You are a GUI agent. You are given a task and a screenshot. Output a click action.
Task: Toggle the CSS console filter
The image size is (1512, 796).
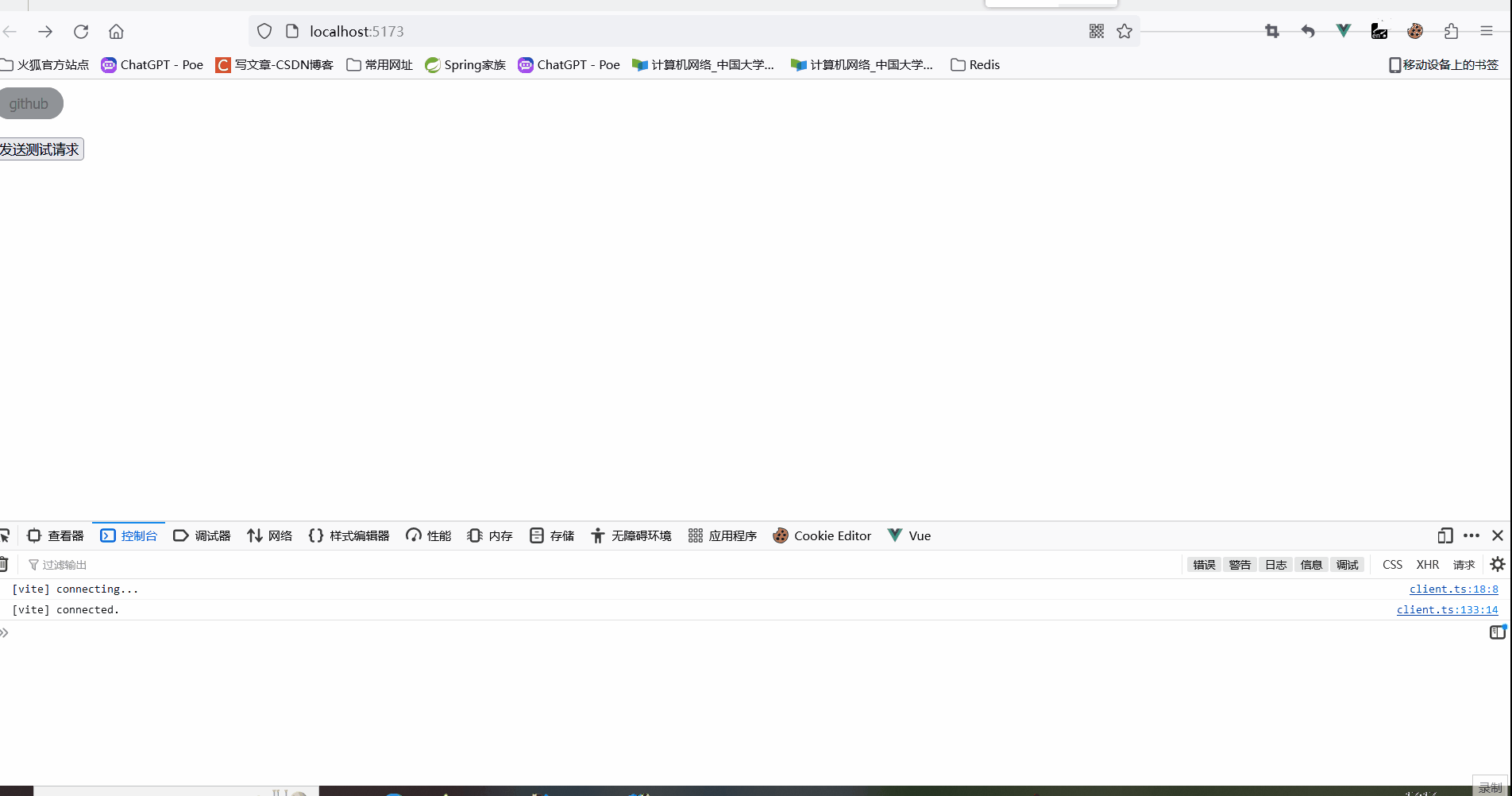[1392, 565]
